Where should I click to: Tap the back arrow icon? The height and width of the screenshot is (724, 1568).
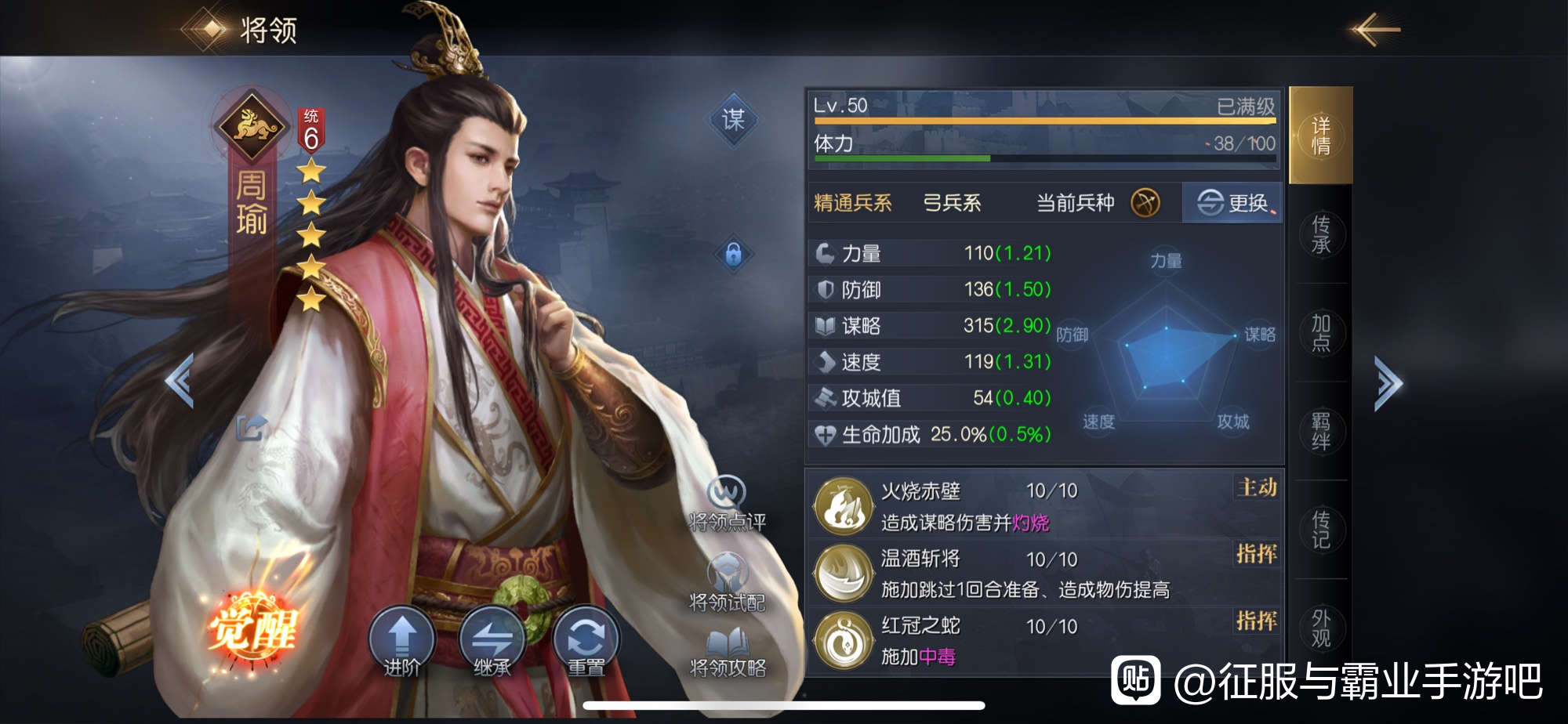(1375, 30)
